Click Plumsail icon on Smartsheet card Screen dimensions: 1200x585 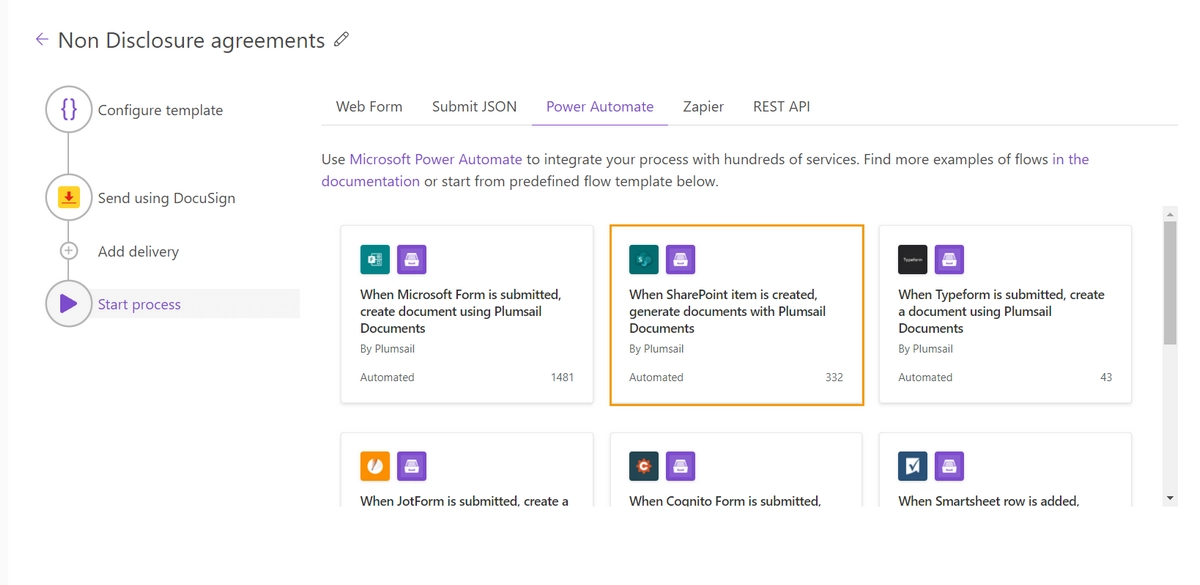coord(950,466)
